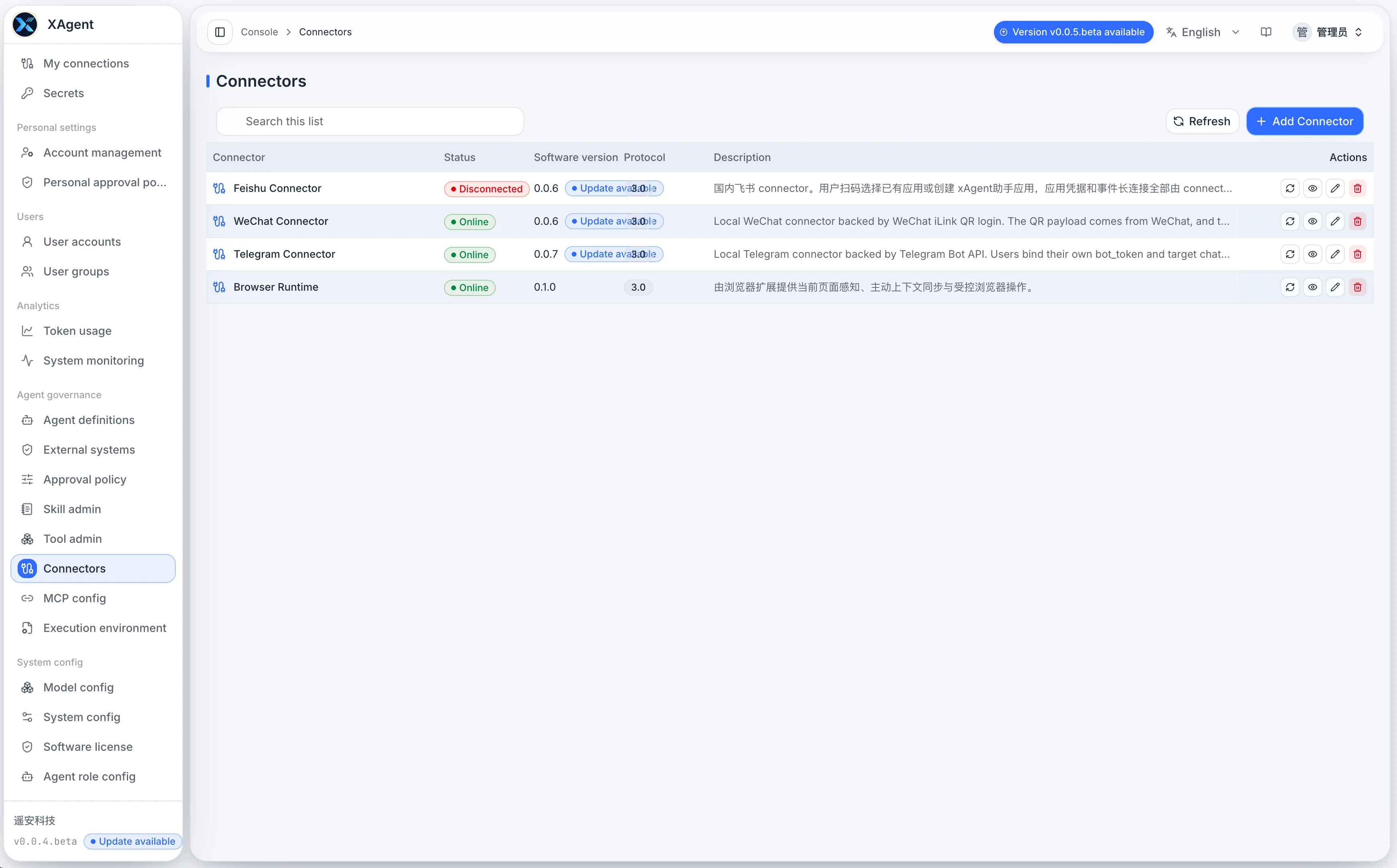Viewport: 1397px width, 868px height.
Task: Click the Telegram Connector row icon
Action: click(219, 254)
